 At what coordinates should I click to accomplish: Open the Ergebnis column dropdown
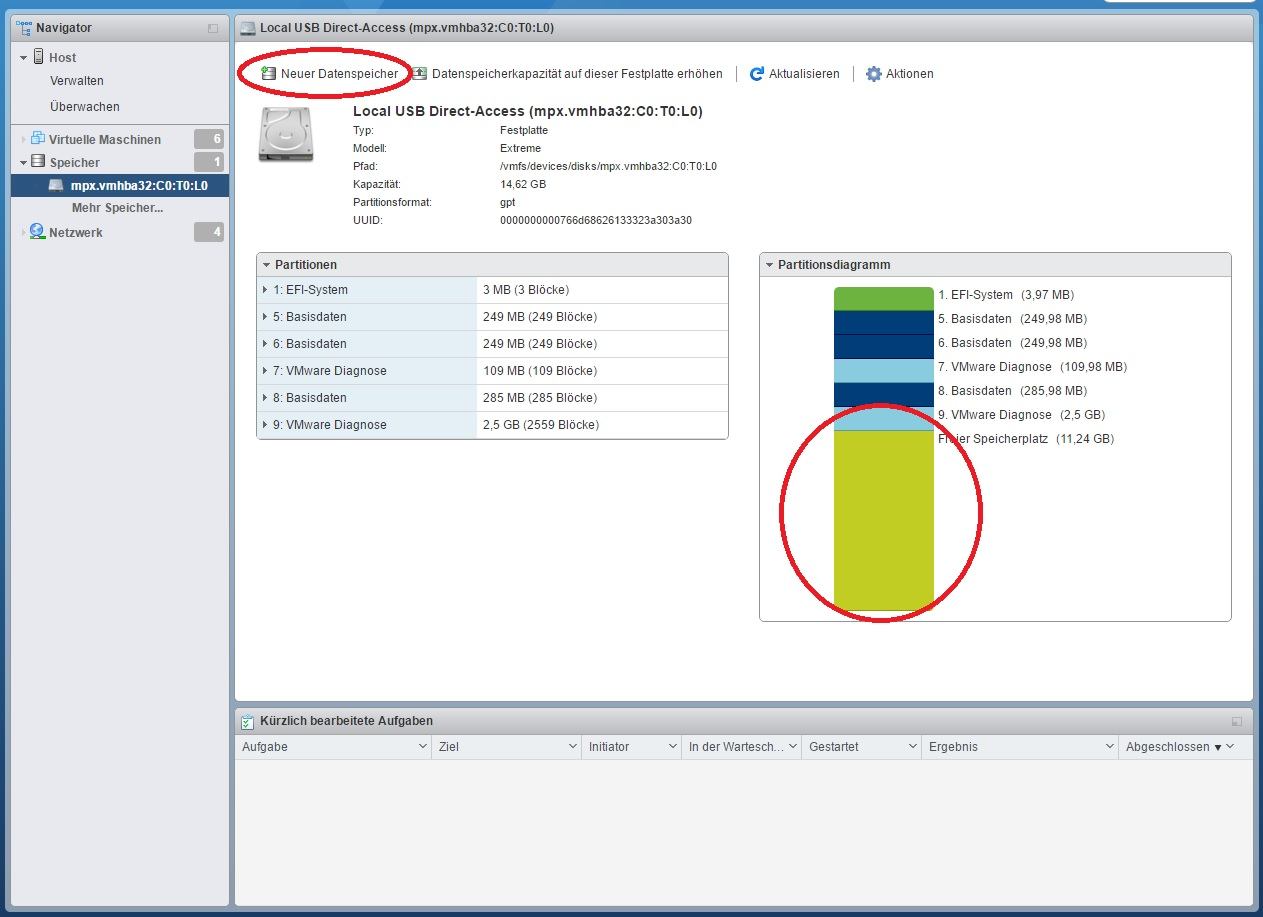click(x=1110, y=746)
